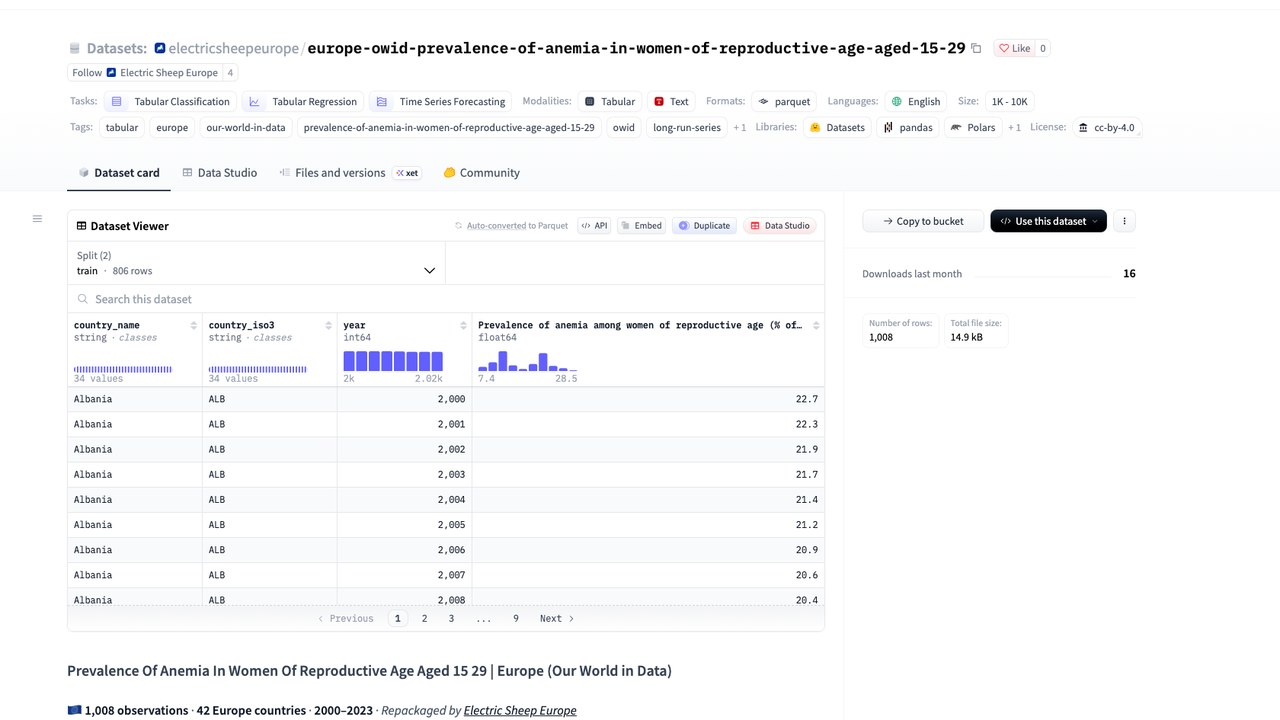Follow Electric Sheep Europe
The width and height of the screenshot is (1280, 720).
(87, 73)
